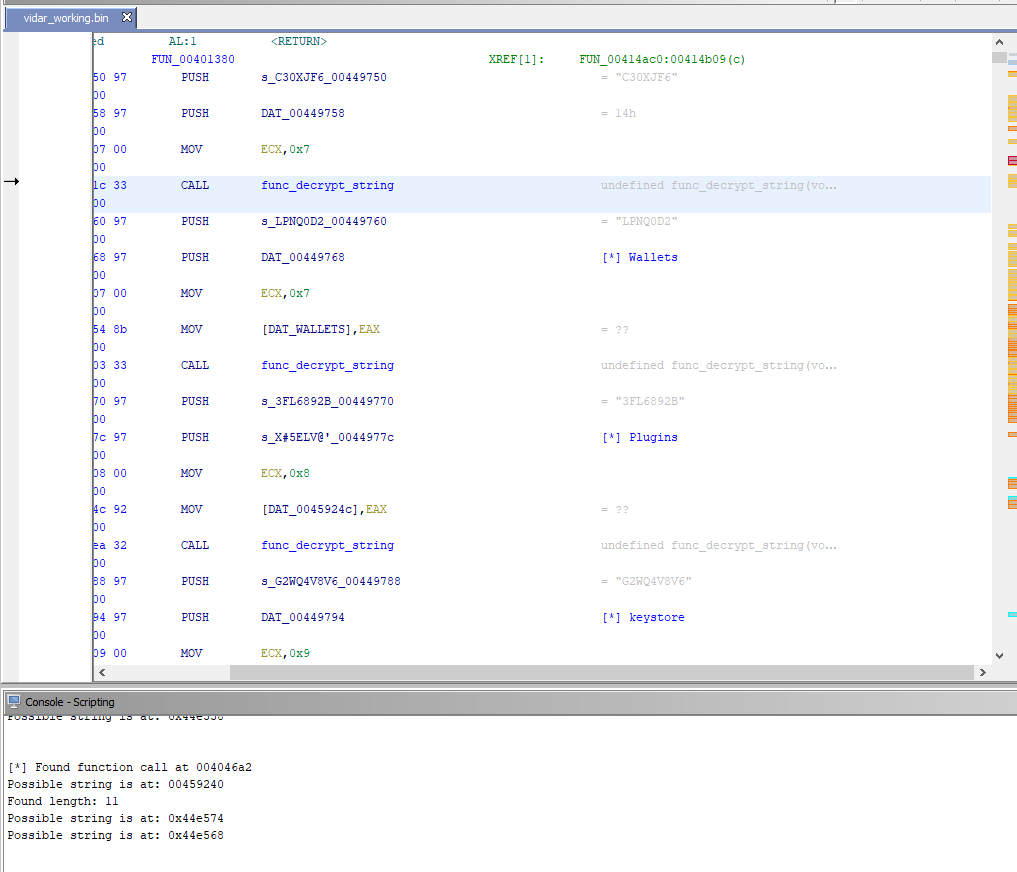
Task: Click the Console - Scripting panel icon
Action: (x=13, y=701)
